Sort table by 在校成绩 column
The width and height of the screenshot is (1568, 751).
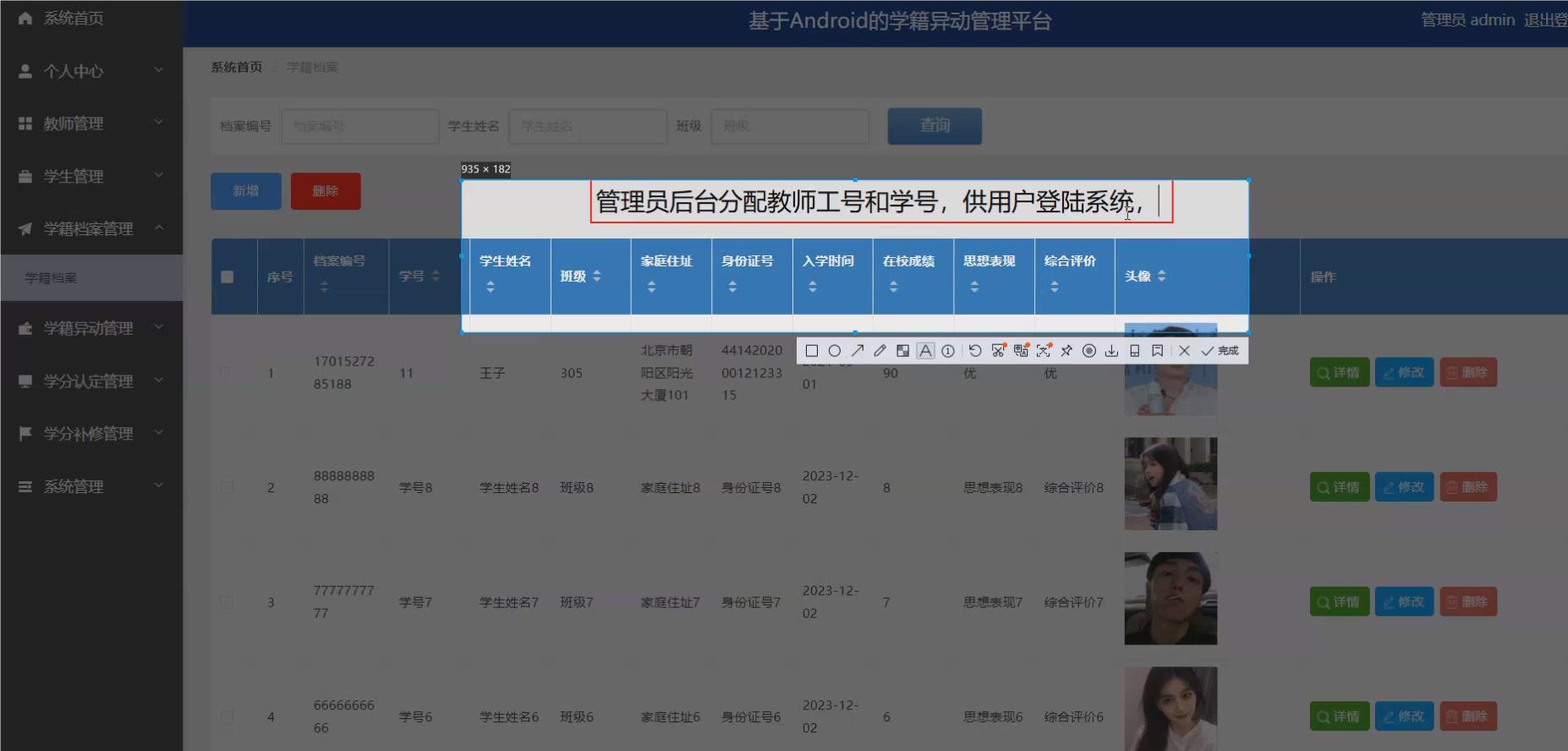tap(893, 288)
